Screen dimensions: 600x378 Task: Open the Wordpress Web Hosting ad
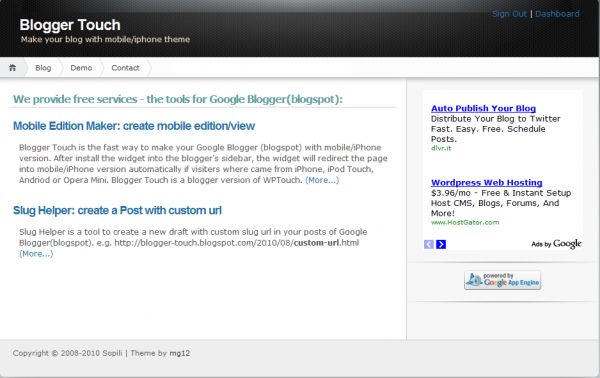click(x=486, y=182)
